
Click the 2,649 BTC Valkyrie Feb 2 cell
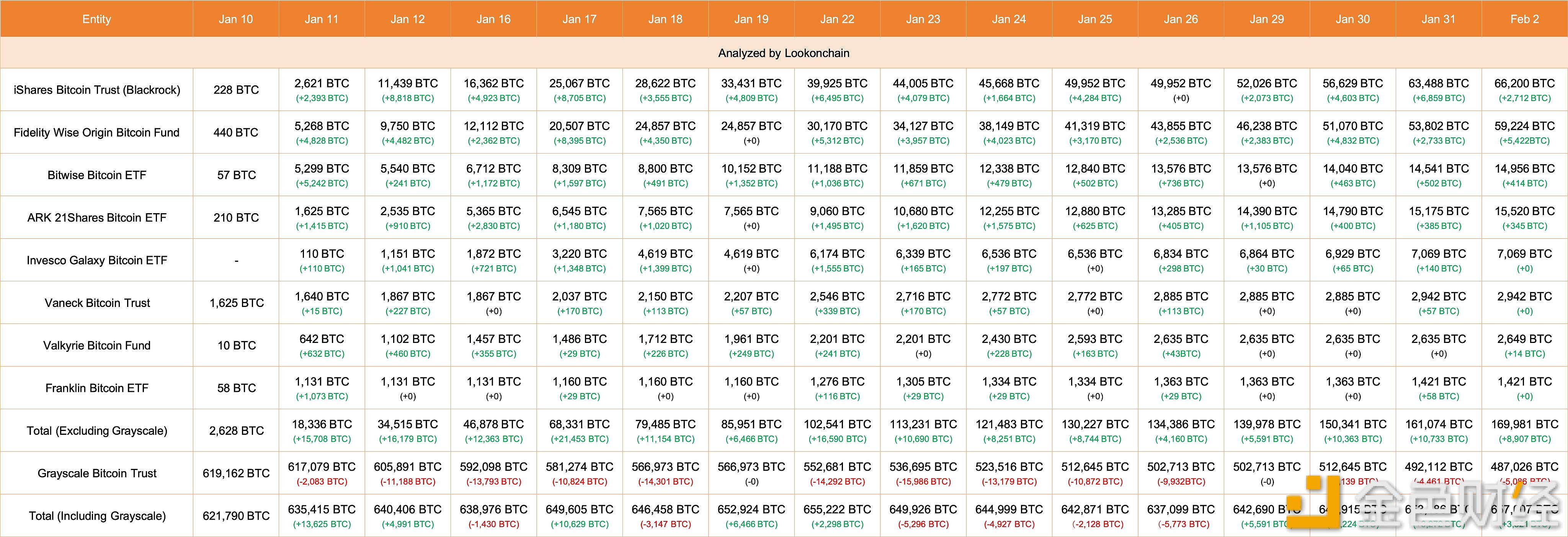(1525, 345)
